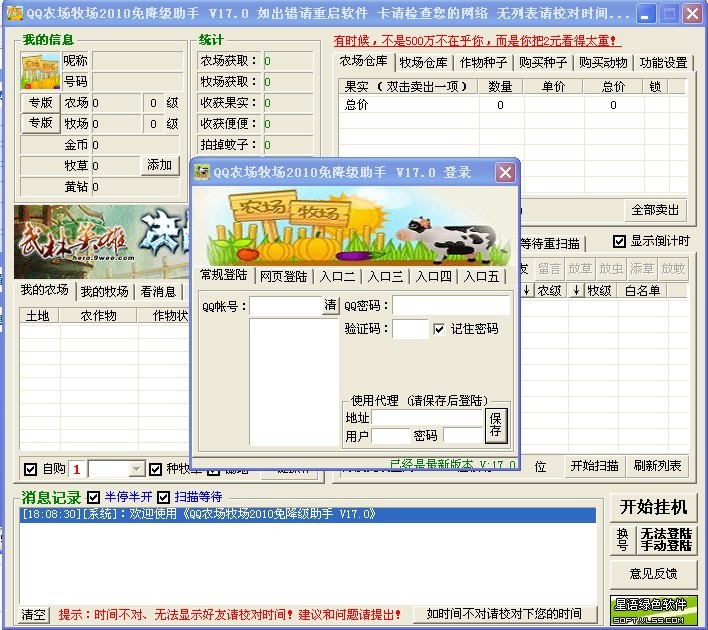This screenshot has width=708, height=630.
Task: Enable the 显示倒计时 checkbox
Action: [619, 241]
